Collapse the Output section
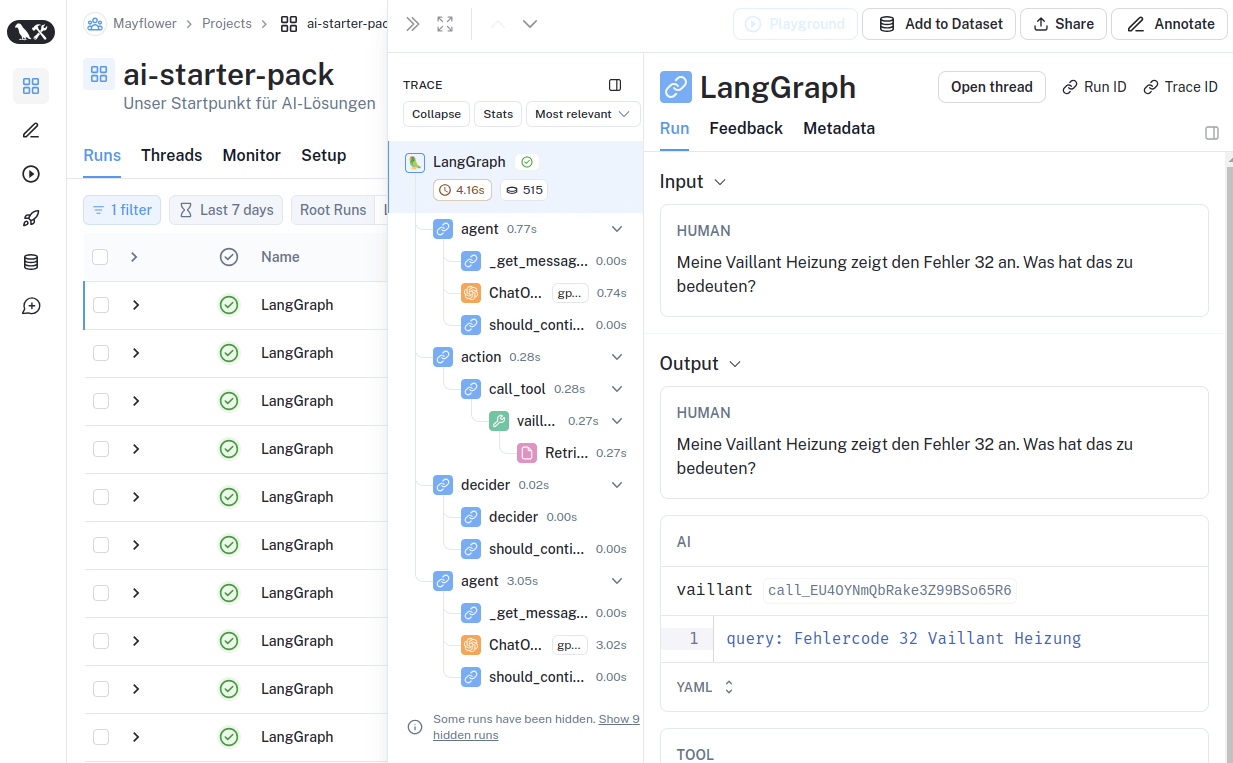1233x763 pixels. point(701,364)
